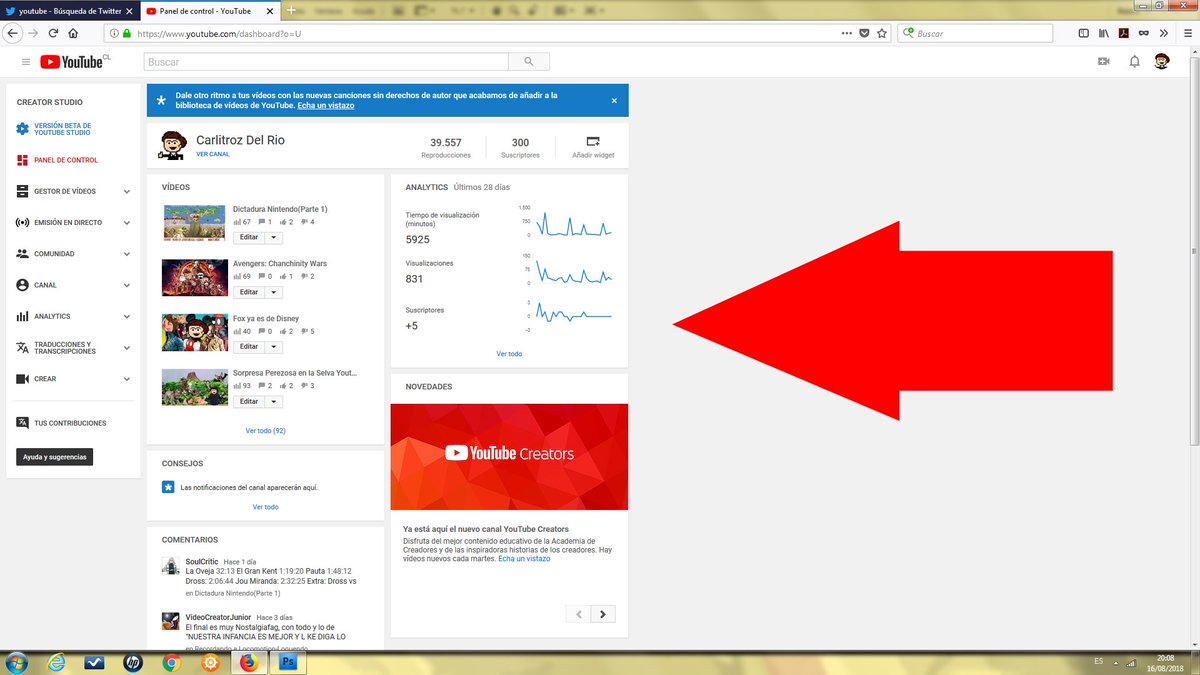Image resolution: width=1200 pixels, height=675 pixels.
Task: Click the Firefox back button
Action: coord(12,33)
